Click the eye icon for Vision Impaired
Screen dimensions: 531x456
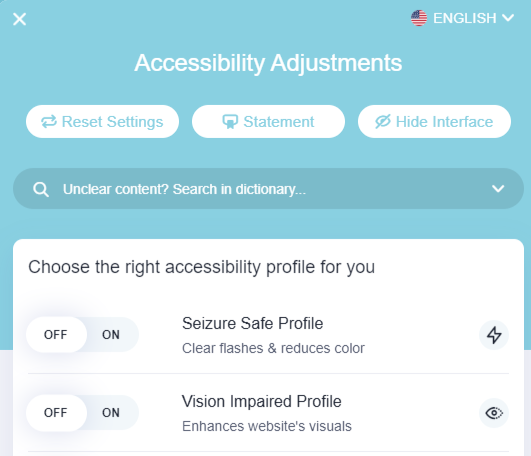(x=494, y=413)
